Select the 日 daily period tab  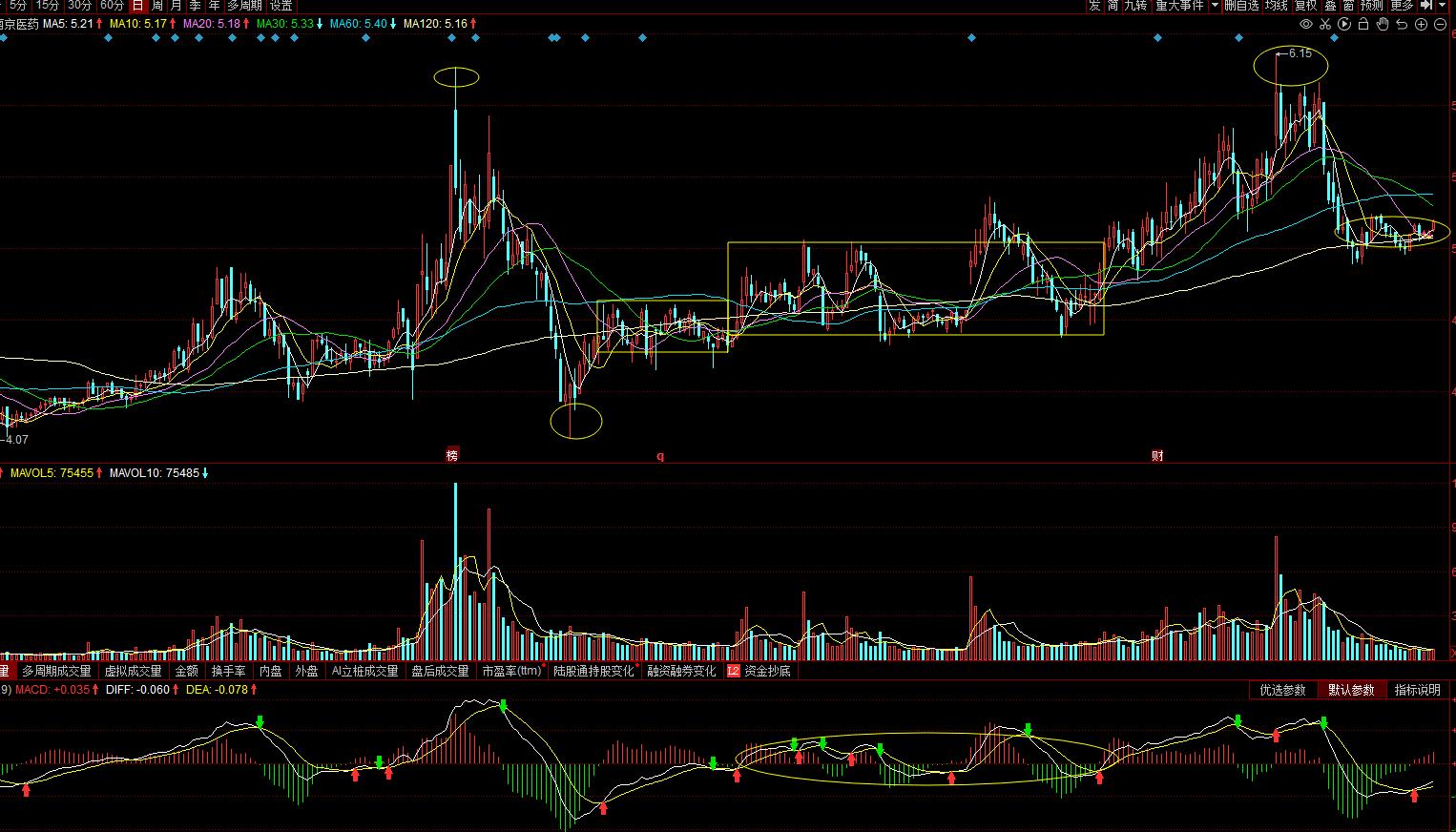tap(138, 6)
